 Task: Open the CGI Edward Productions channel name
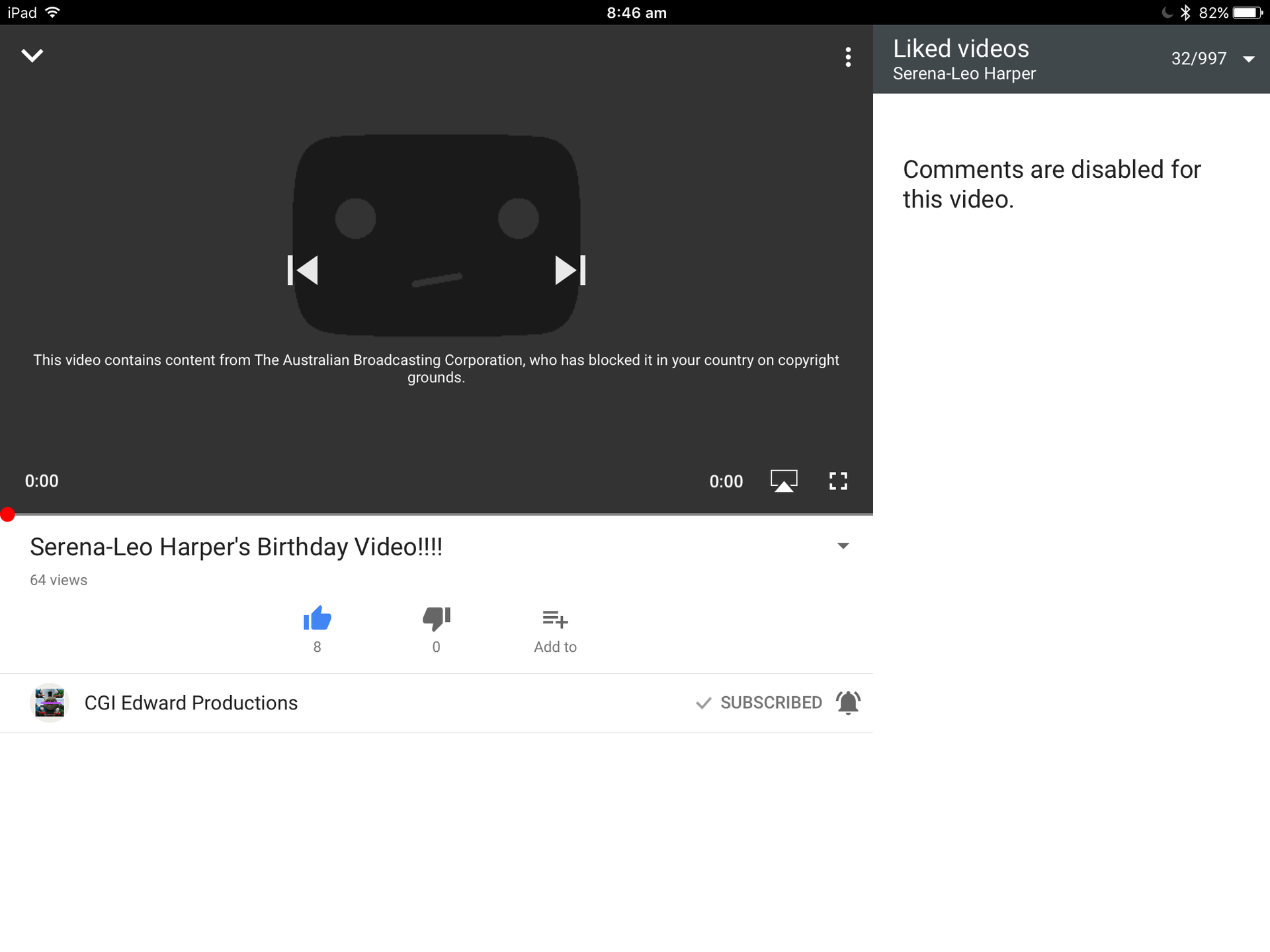click(191, 703)
